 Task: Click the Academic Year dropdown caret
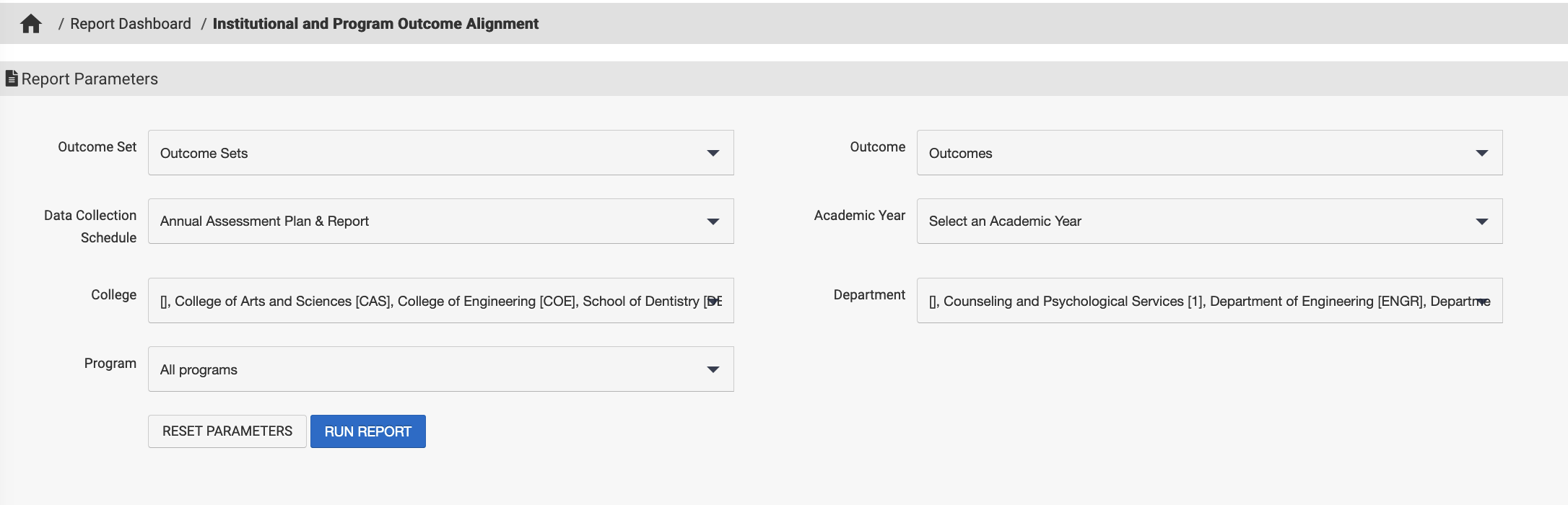click(x=1481, y=221)
